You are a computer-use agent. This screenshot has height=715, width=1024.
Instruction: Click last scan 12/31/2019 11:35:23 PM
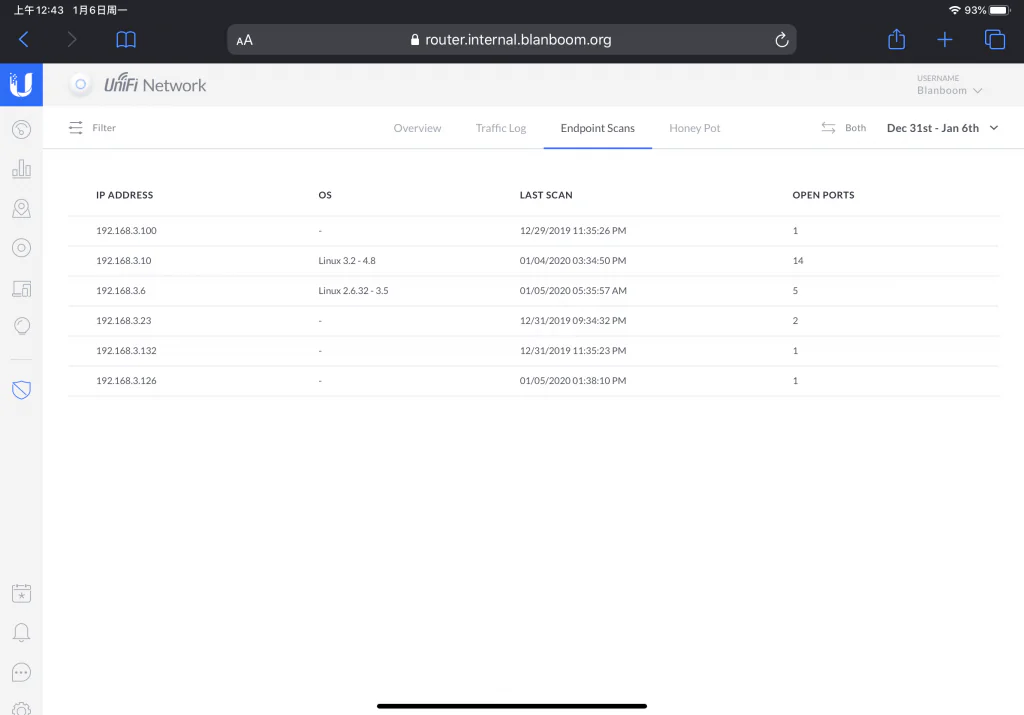click(573, 351)
